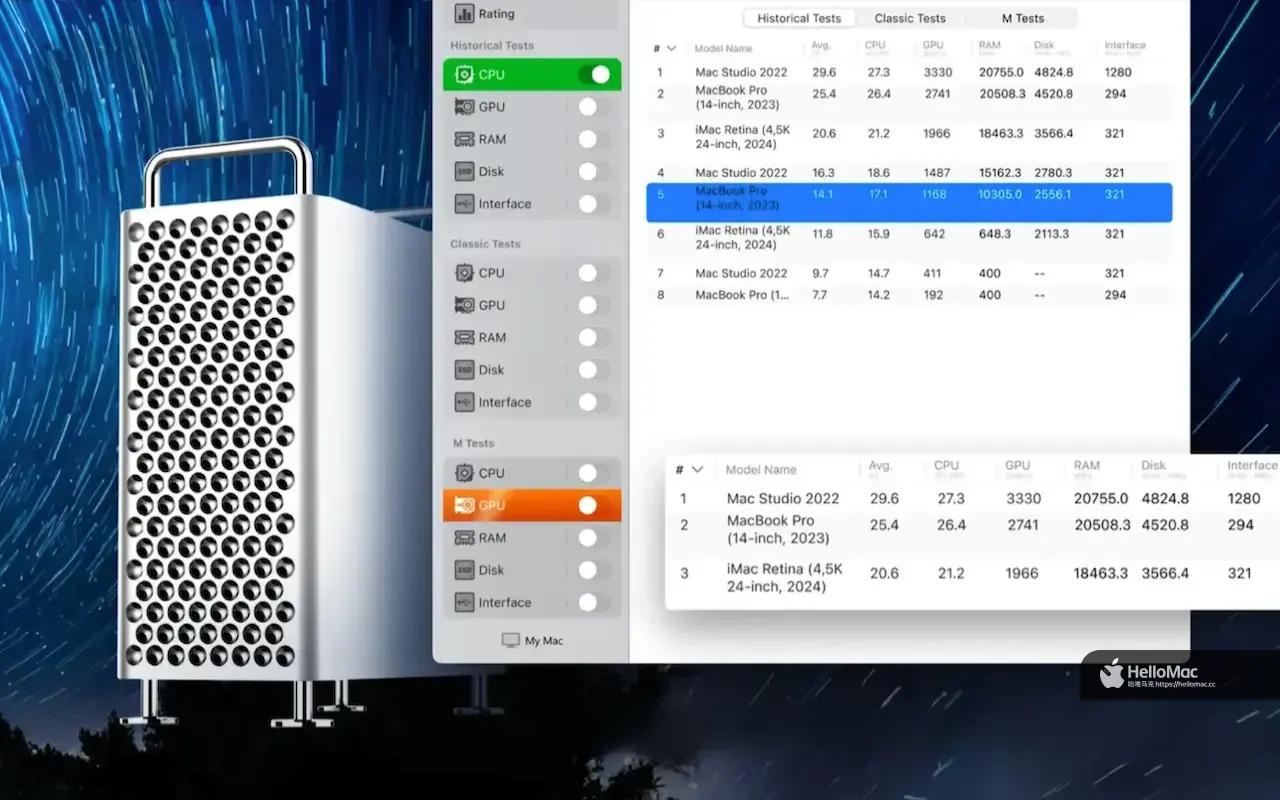The image size is (1280, 800).
Task: Open the My Mac button
Action: click(x=533, y=640)
